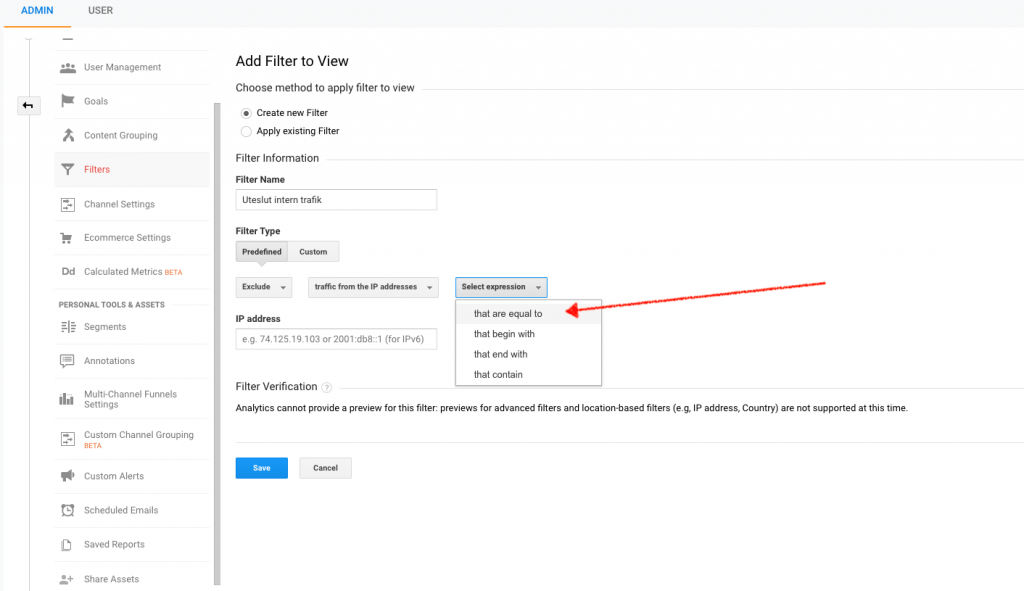Click the sidebar vertical scrollbar

point(217,343)
